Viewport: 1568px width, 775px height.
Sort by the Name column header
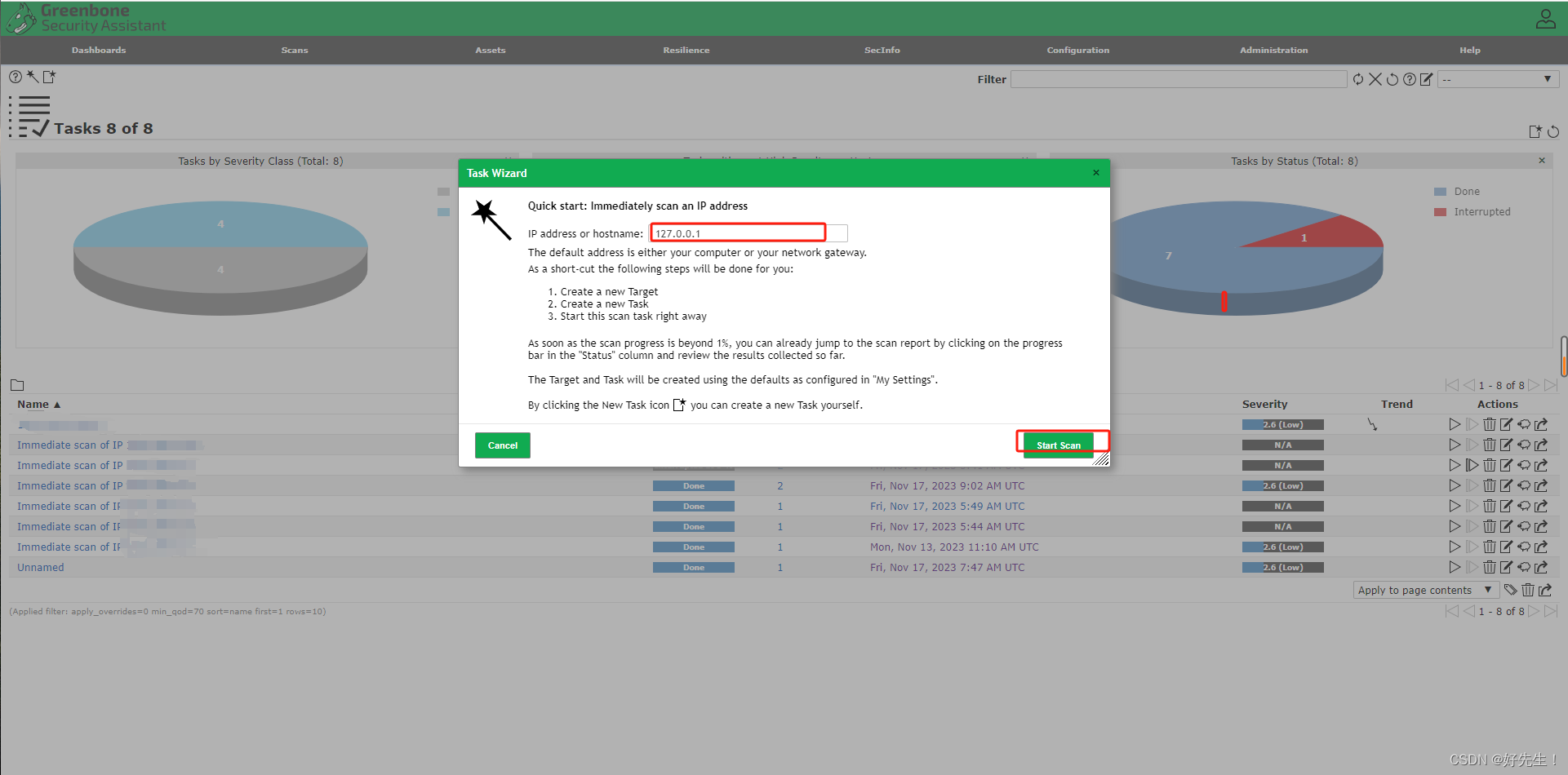click(38, 404)
